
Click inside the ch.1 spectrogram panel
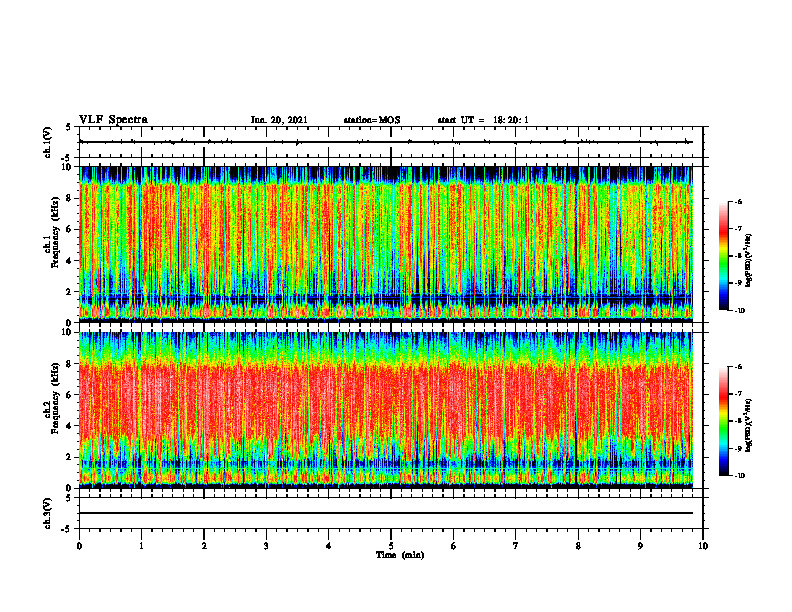(386, 244)
